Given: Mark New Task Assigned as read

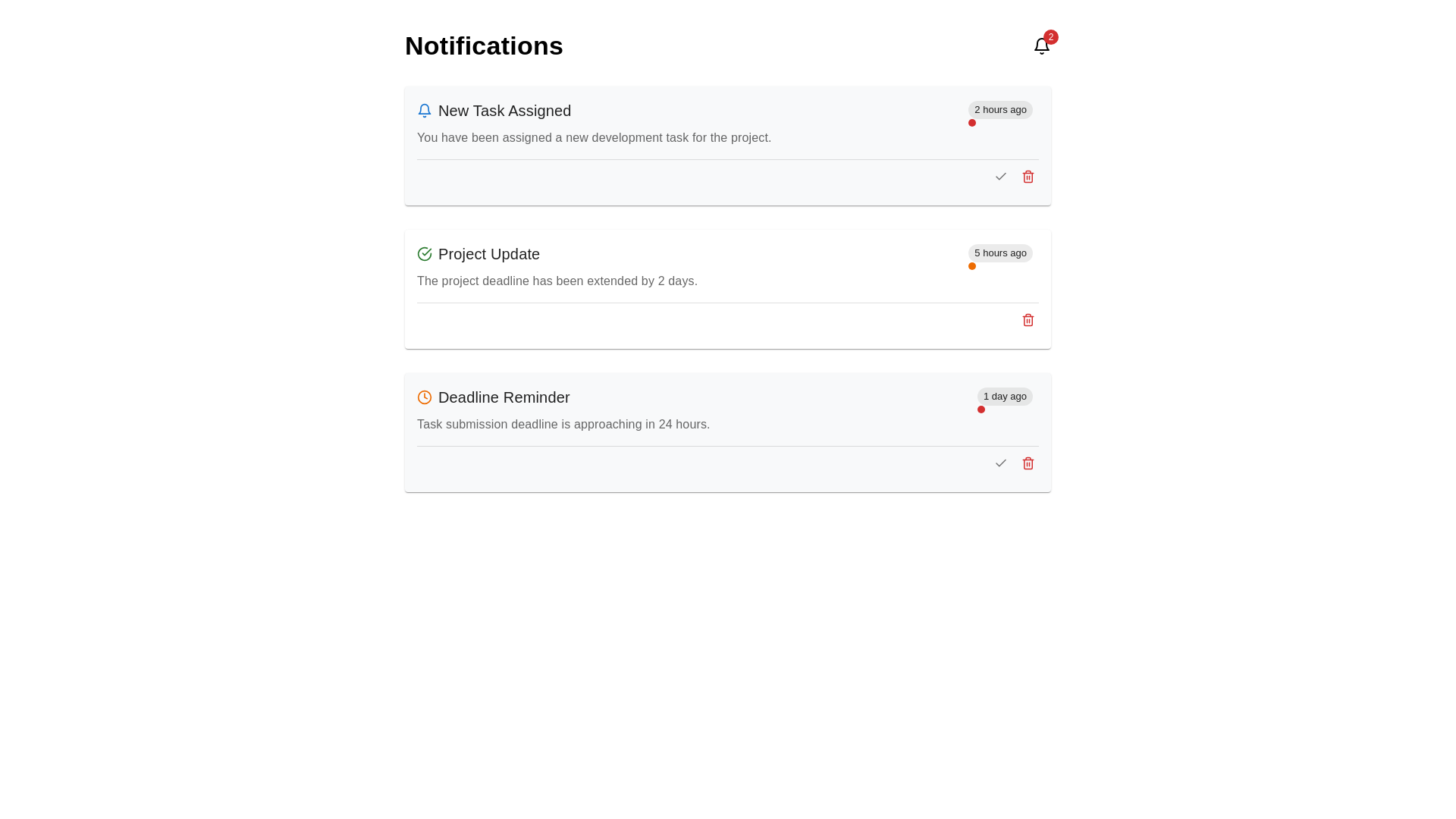Looking at the screenshot, I should point(1000,177).
